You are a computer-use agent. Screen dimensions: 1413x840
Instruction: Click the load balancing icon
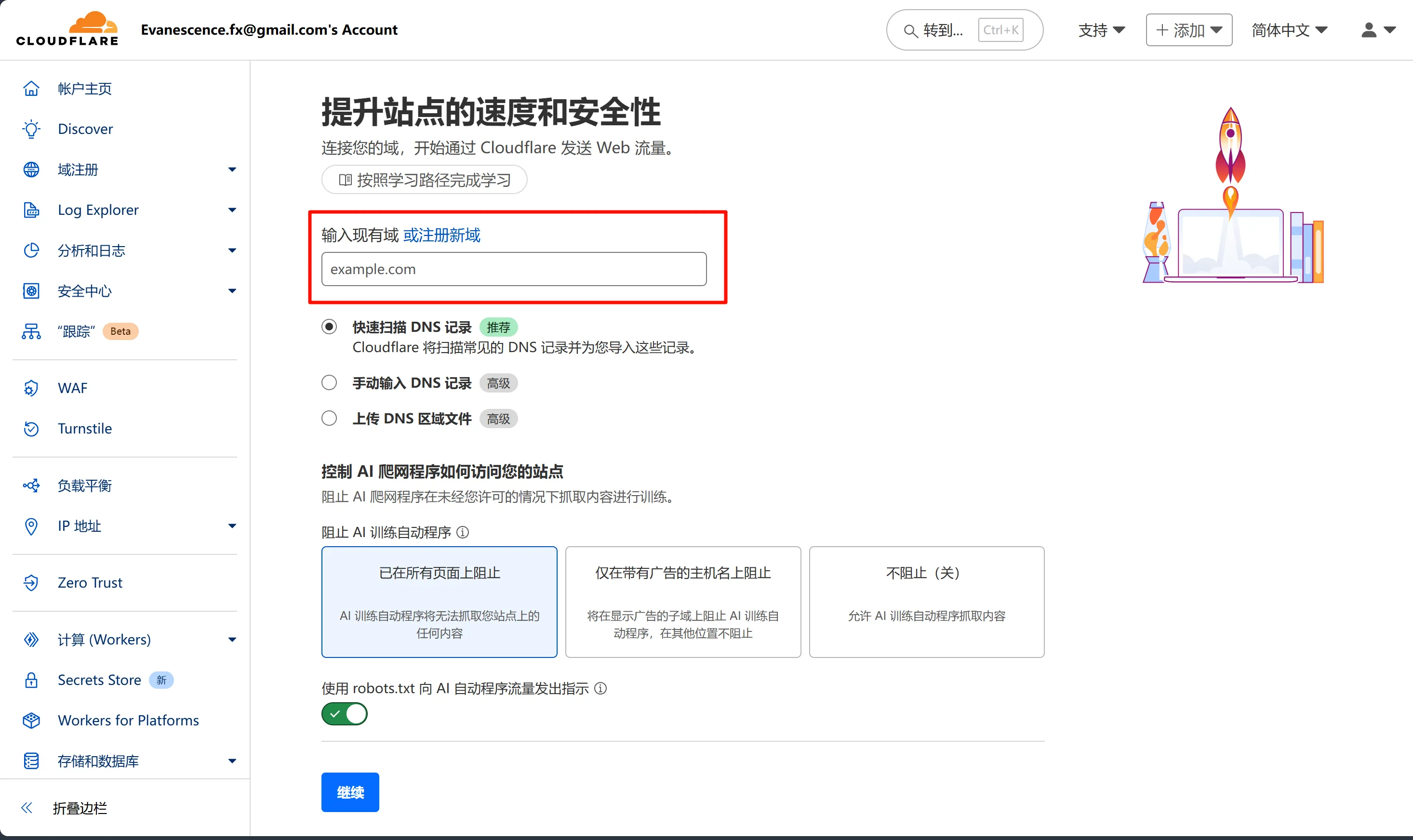click(31, 486)
